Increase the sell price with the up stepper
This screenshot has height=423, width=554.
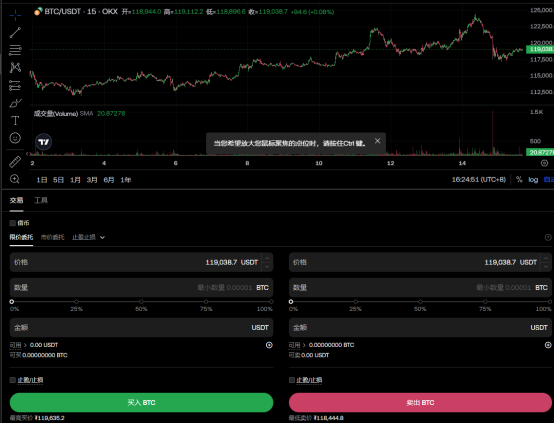coord(546,258)
